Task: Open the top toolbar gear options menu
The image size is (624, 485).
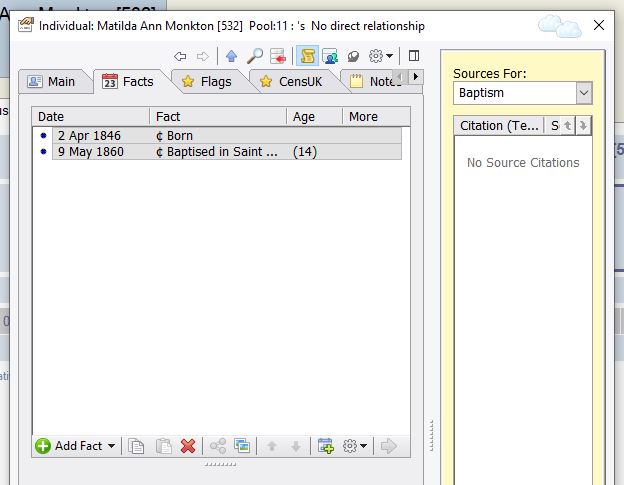Action: pyautogui.click(x=381, y=56)
